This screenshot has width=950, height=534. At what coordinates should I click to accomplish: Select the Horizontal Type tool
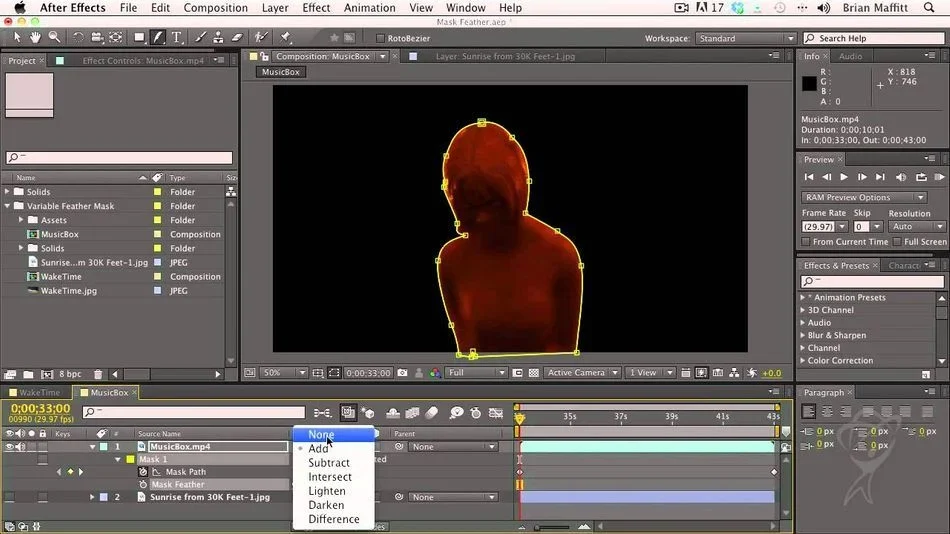coord(176,38)
